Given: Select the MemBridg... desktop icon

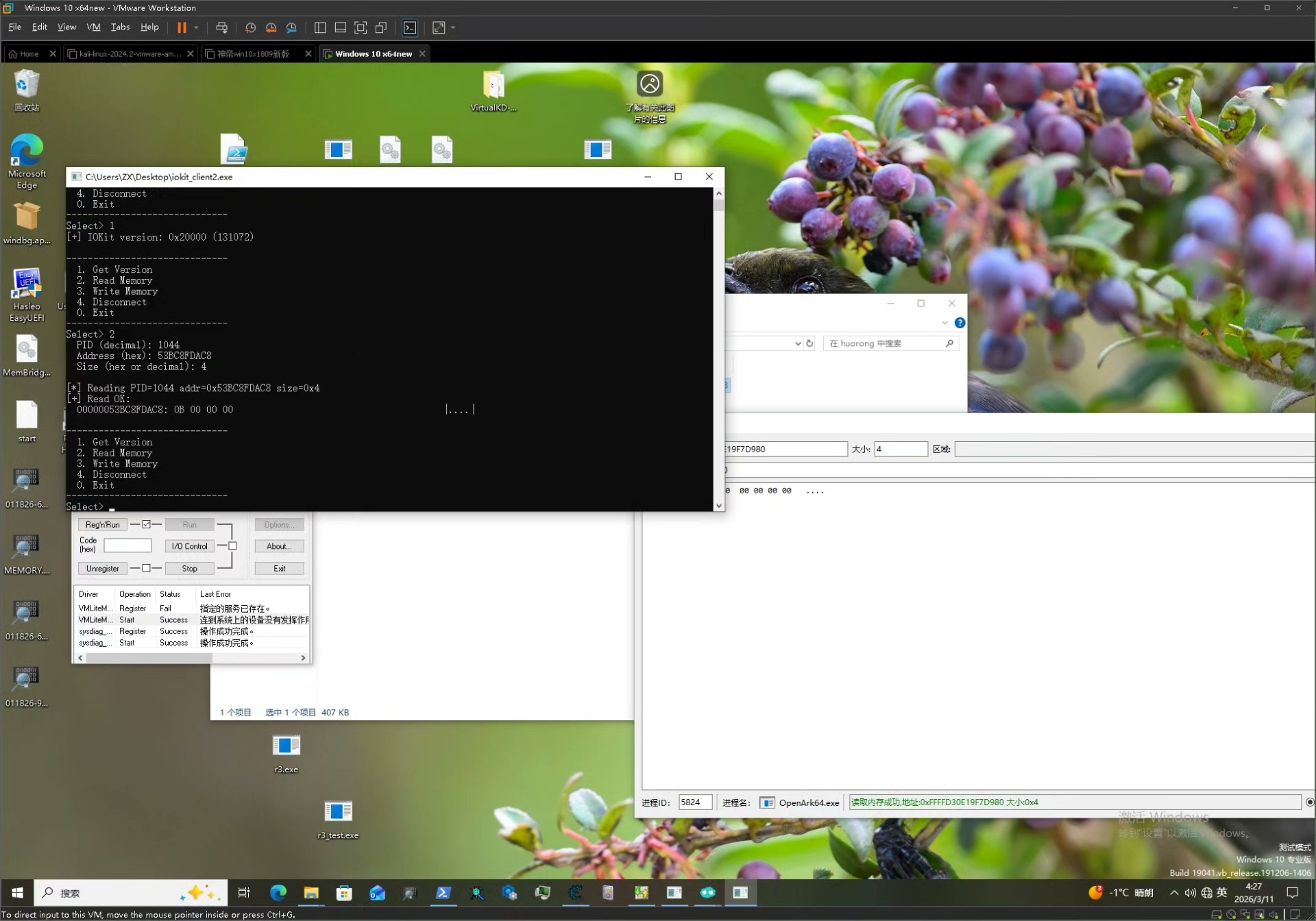Looking at the screenshot, I should pyautogui.click(x=27, y=356).
